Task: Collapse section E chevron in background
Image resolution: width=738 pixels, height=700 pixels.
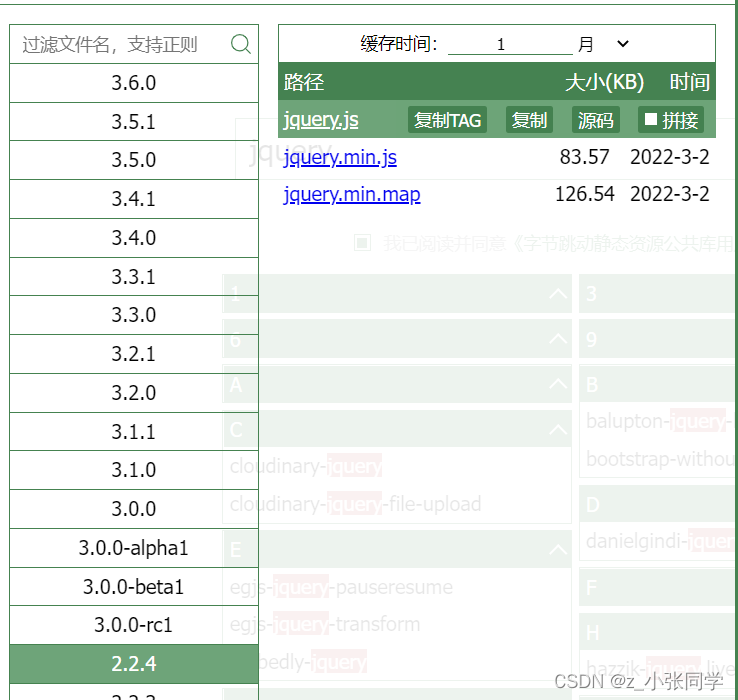Action: click(x=558, y=549)
